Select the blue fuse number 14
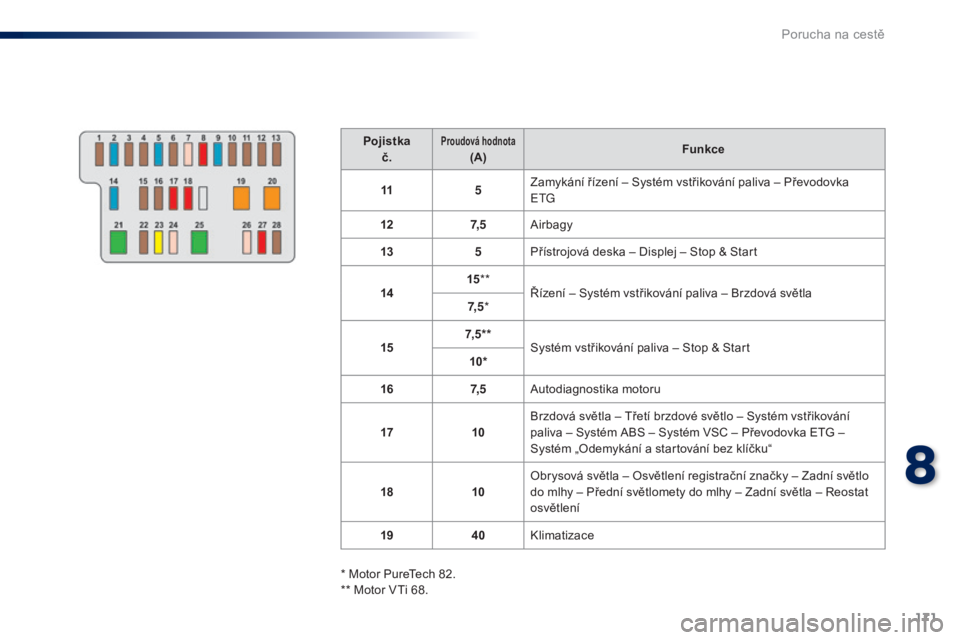The image size is (960, 640). (x=114, y=197)
